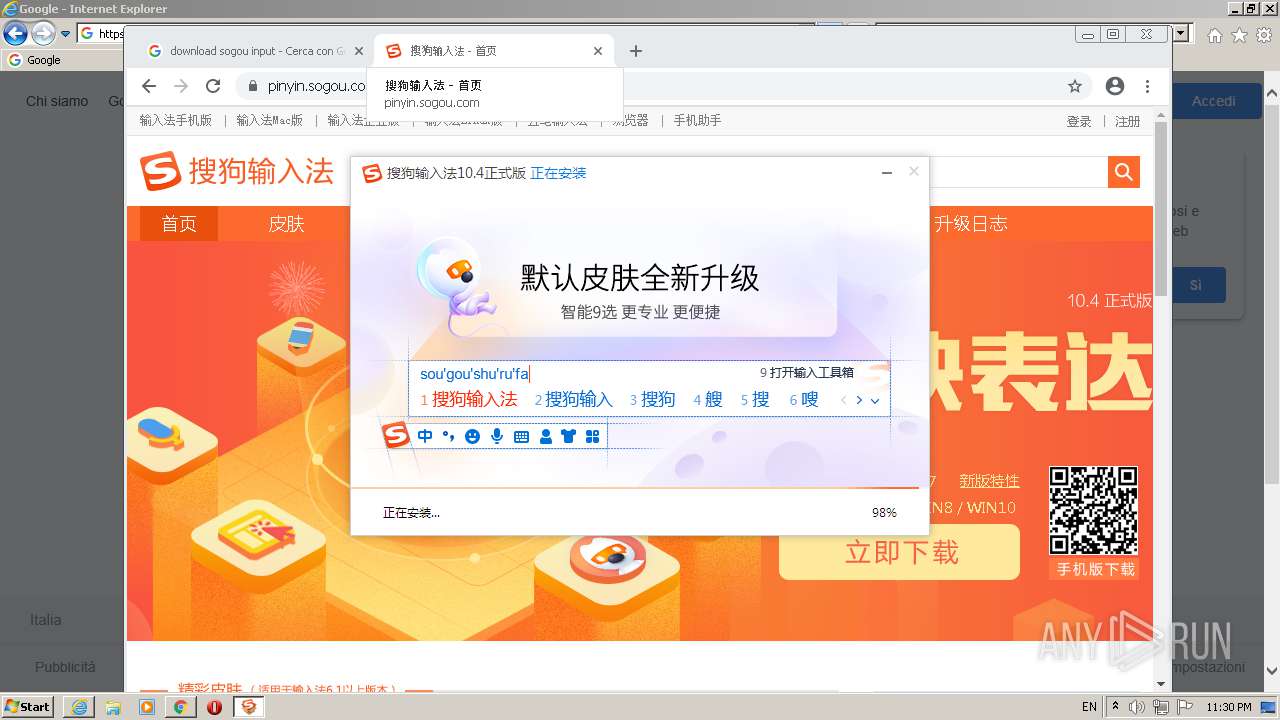The height and width of the screenshot is (720, 1280).
Task: Click the 立即下载 download button
Action: (900, 552)
